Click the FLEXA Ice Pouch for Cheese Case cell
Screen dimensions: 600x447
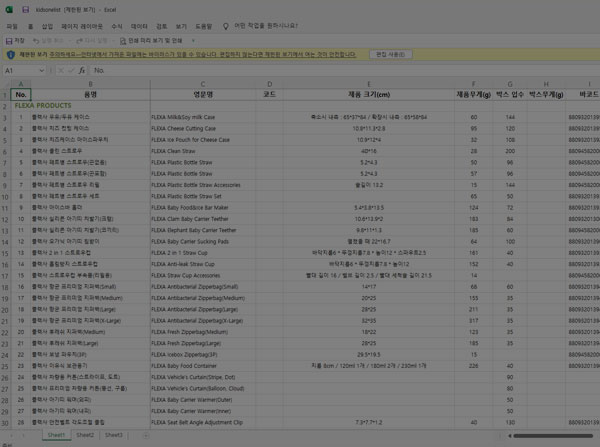[x=203, y=140]
